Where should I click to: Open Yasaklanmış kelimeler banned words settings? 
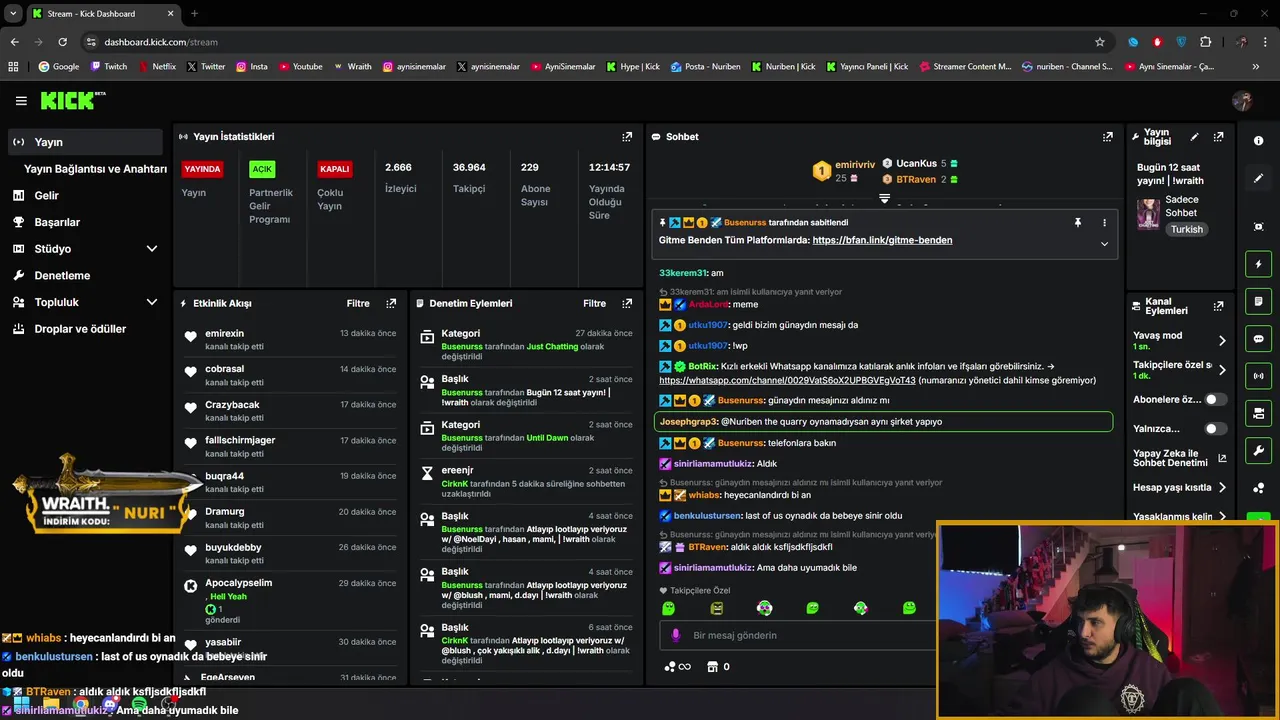(x=1179, y=517)
